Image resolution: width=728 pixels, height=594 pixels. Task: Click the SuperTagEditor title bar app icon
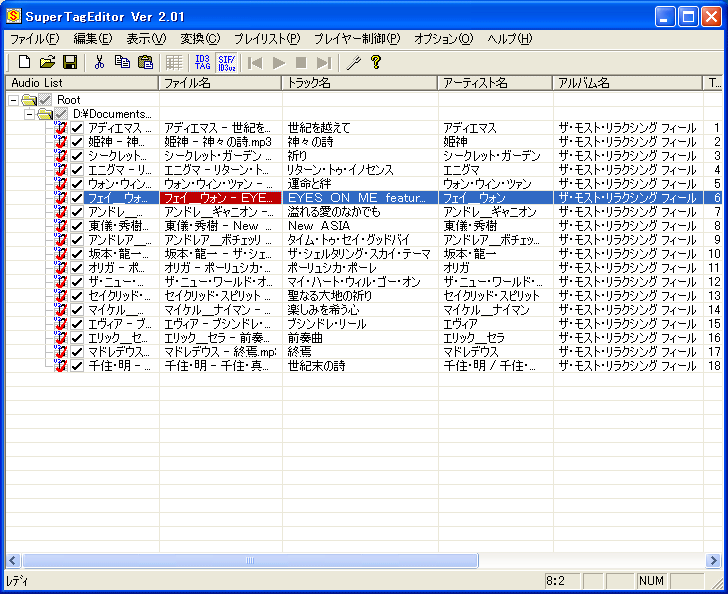14,16
